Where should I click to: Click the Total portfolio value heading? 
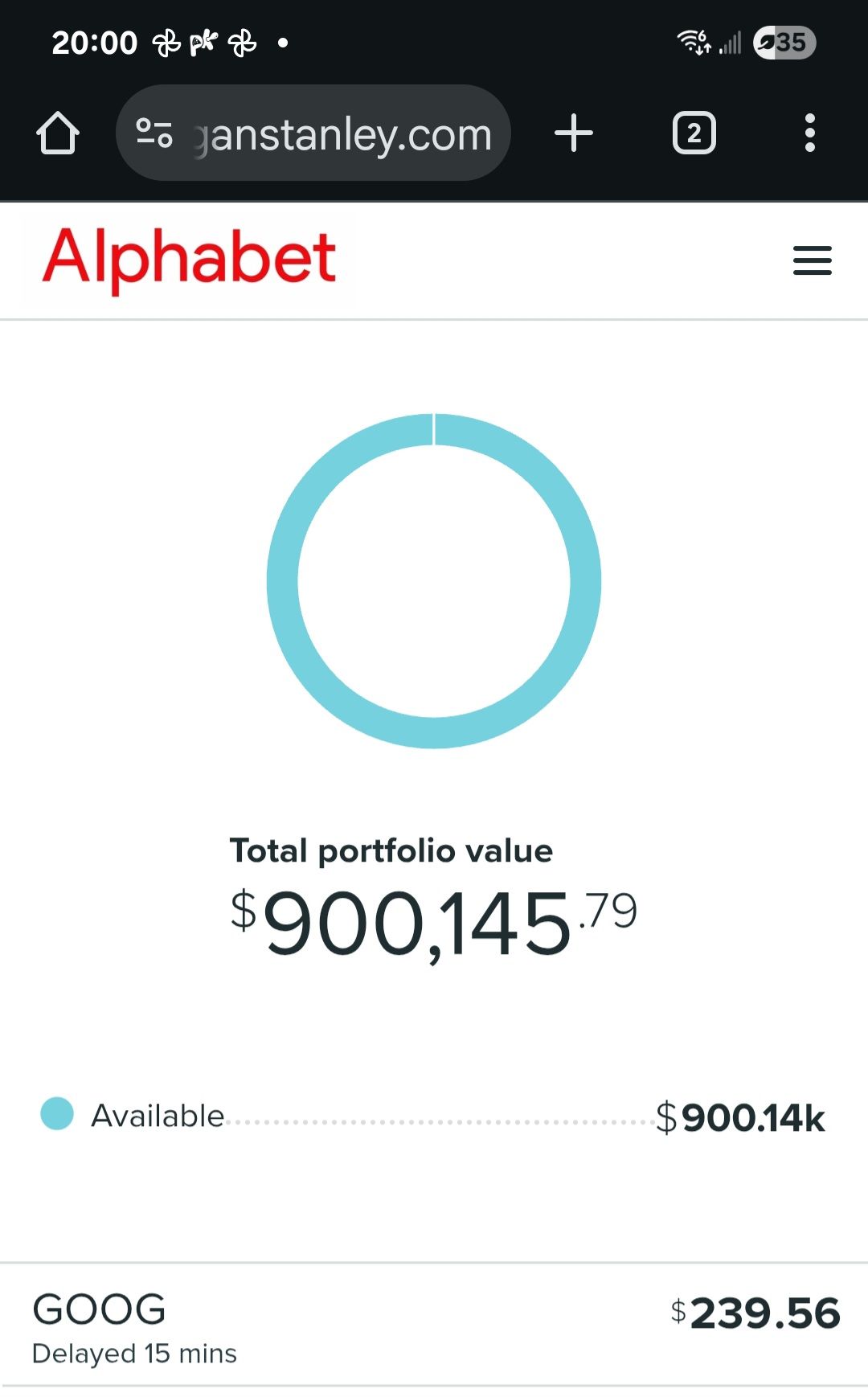coord(391,850)
